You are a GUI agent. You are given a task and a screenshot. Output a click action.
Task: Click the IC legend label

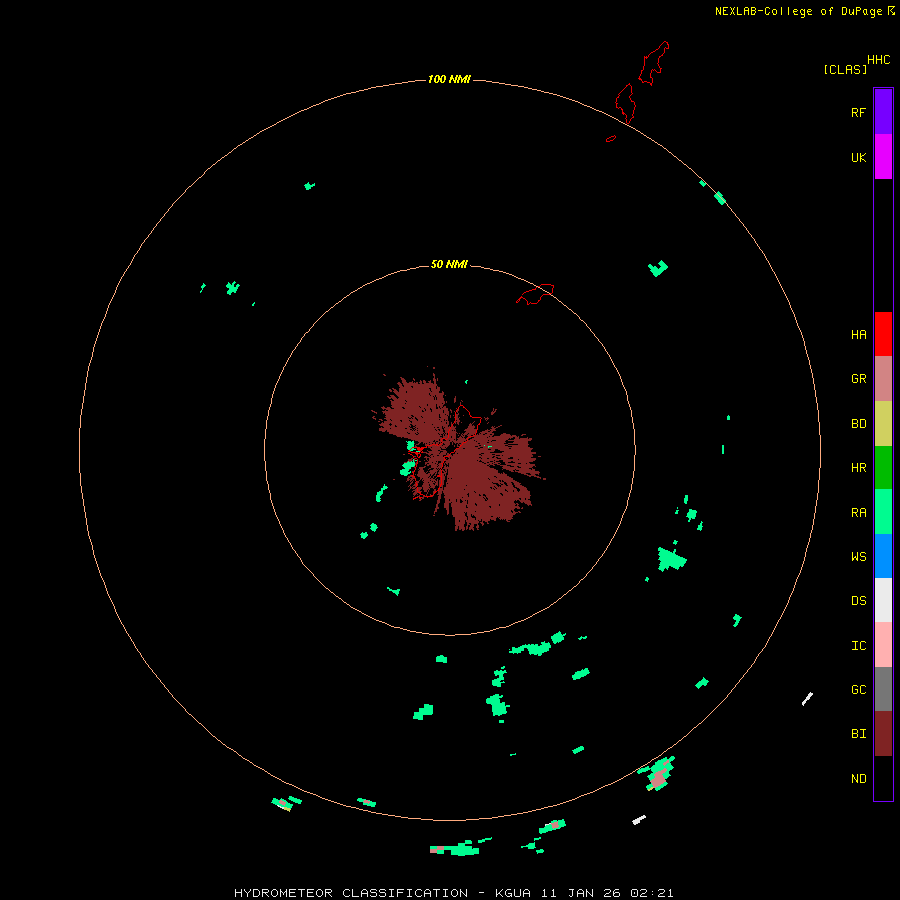858,646
